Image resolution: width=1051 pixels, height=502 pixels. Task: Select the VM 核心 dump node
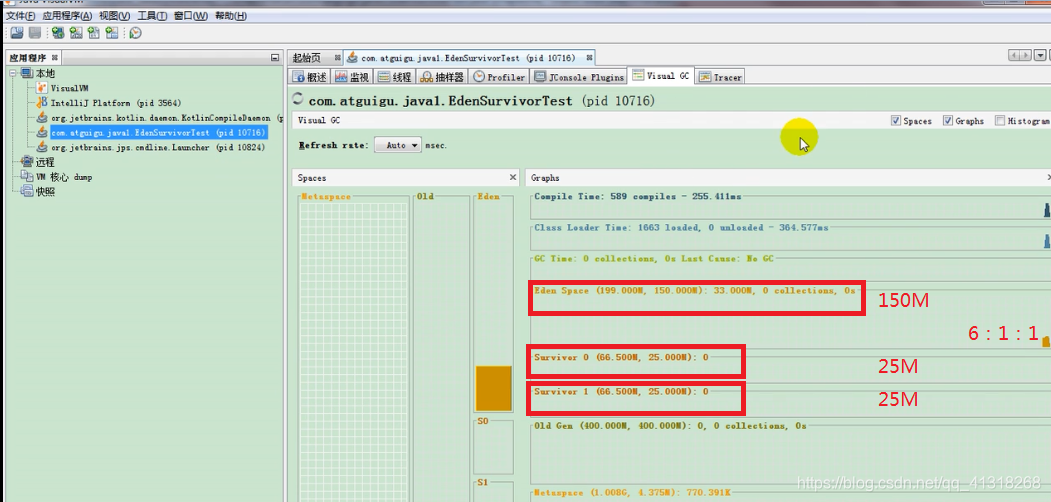[x=64, y=177]
